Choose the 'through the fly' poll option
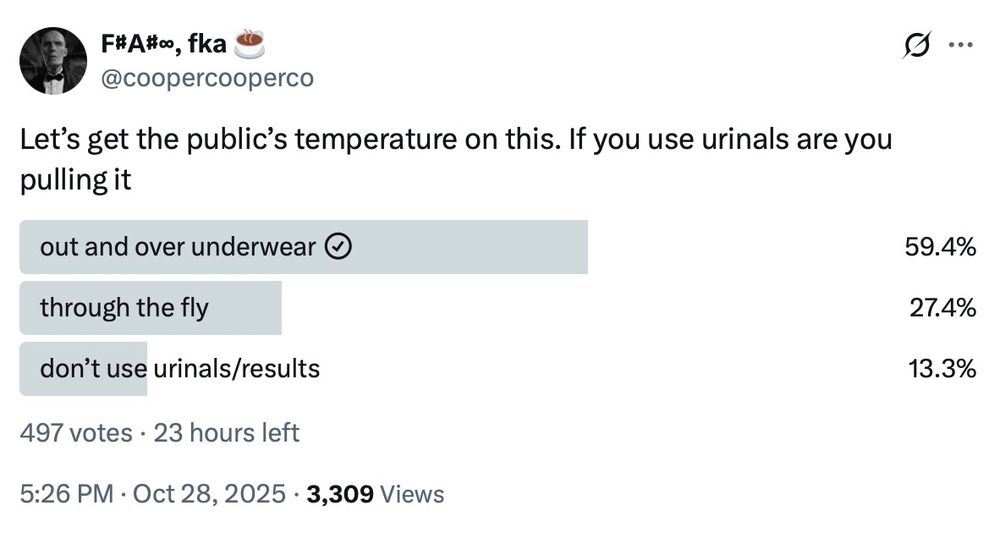Image resolution: width=1000 pixels, height=533 pixels. point(124,308)
